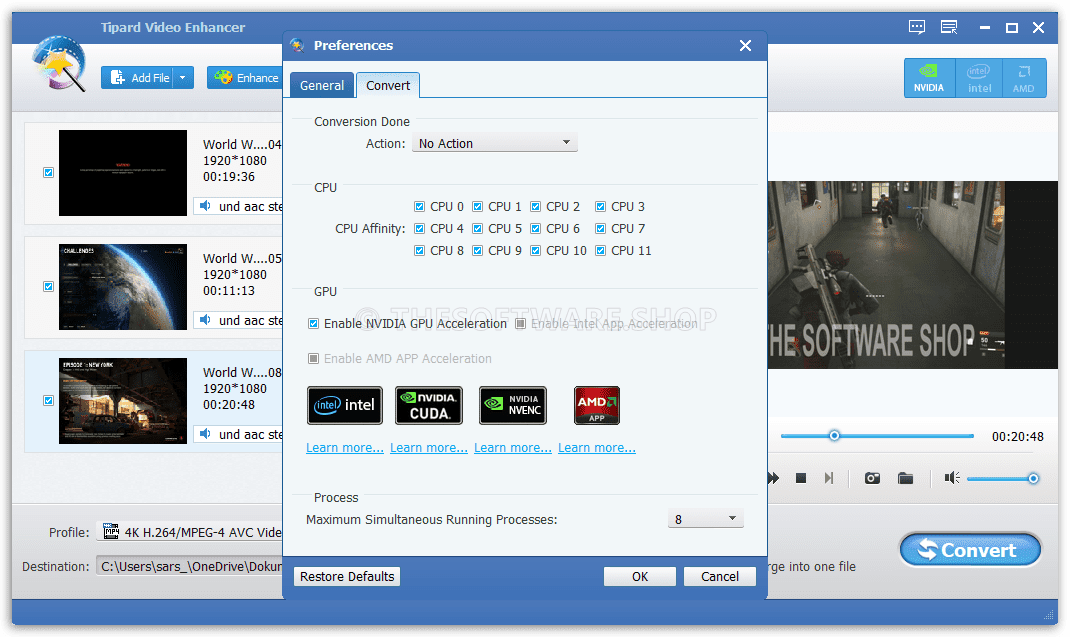Open Learn more link under Intel
Image resolution: width=1070 pixels, height=637 pixels.
(345, 448)
